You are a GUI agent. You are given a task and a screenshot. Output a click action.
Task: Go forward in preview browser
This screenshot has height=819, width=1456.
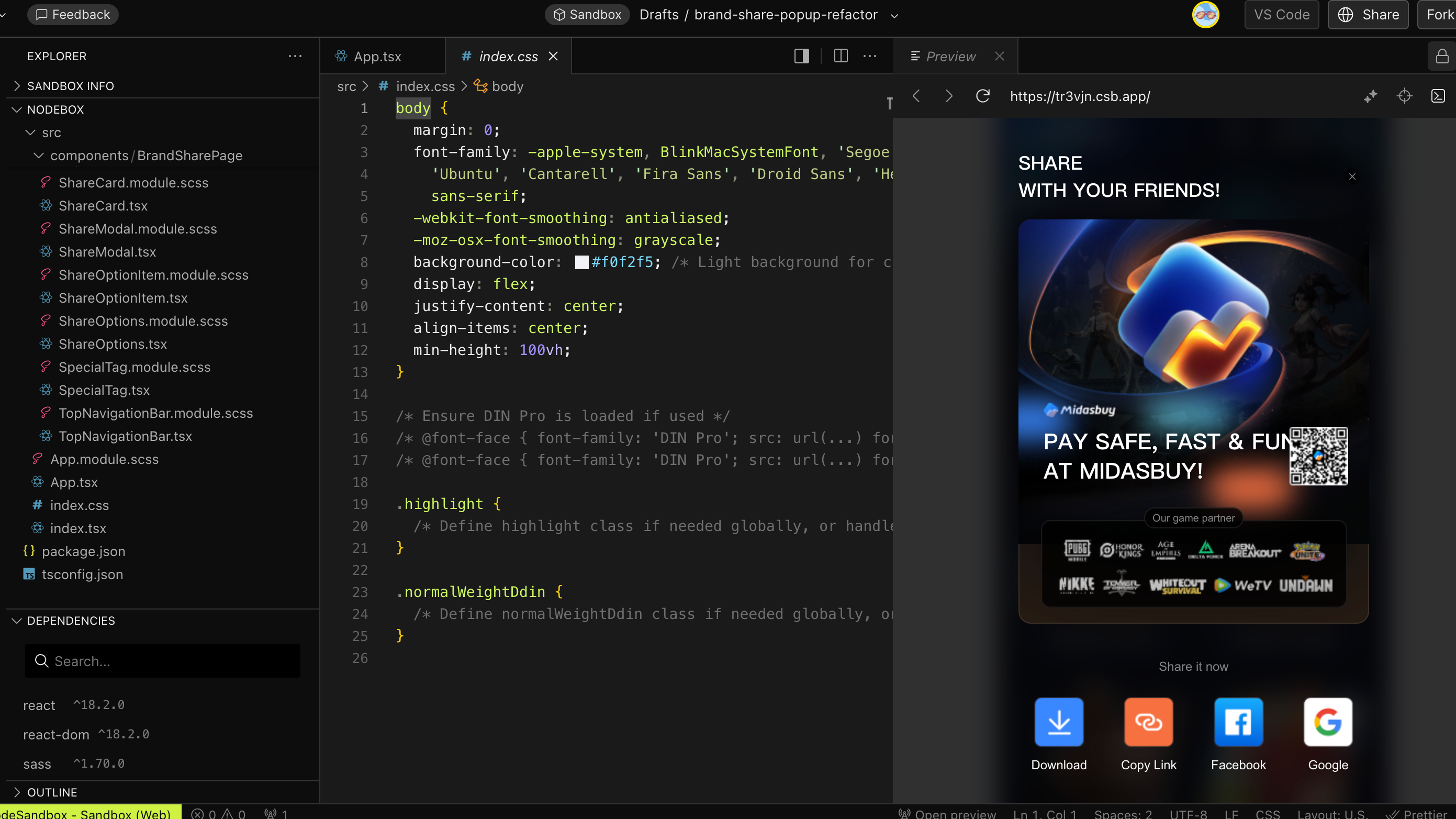pyautogui.click(x=949, y=96)
